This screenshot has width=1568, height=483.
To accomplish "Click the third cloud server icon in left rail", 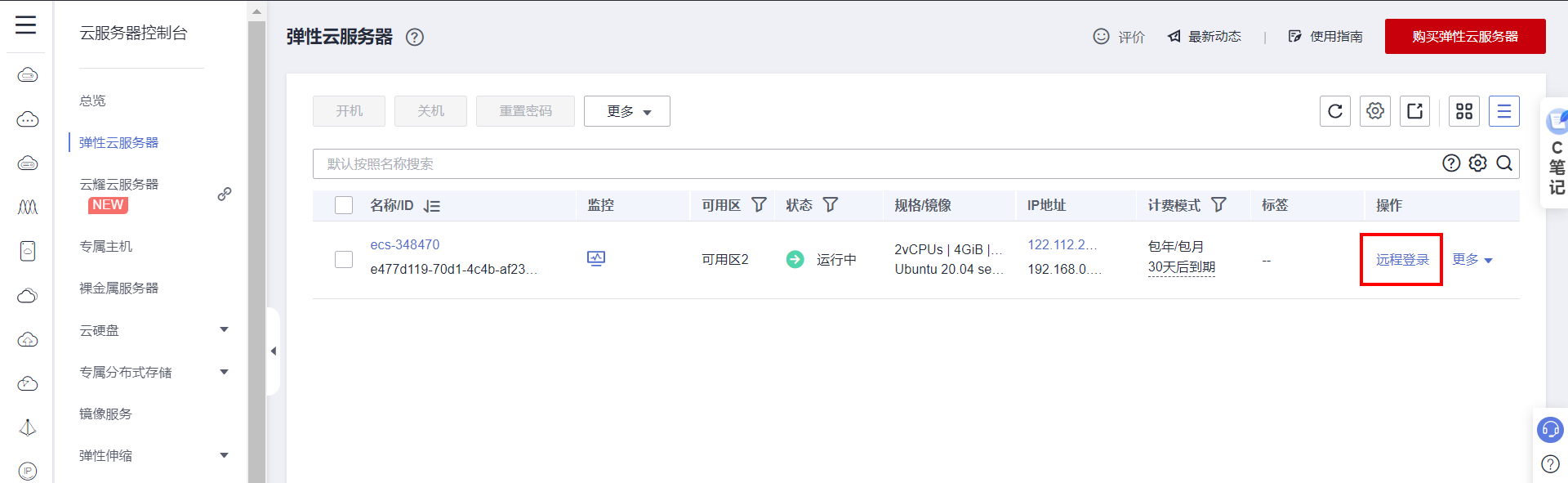I will pyautogui.click(x=28, y=163).
